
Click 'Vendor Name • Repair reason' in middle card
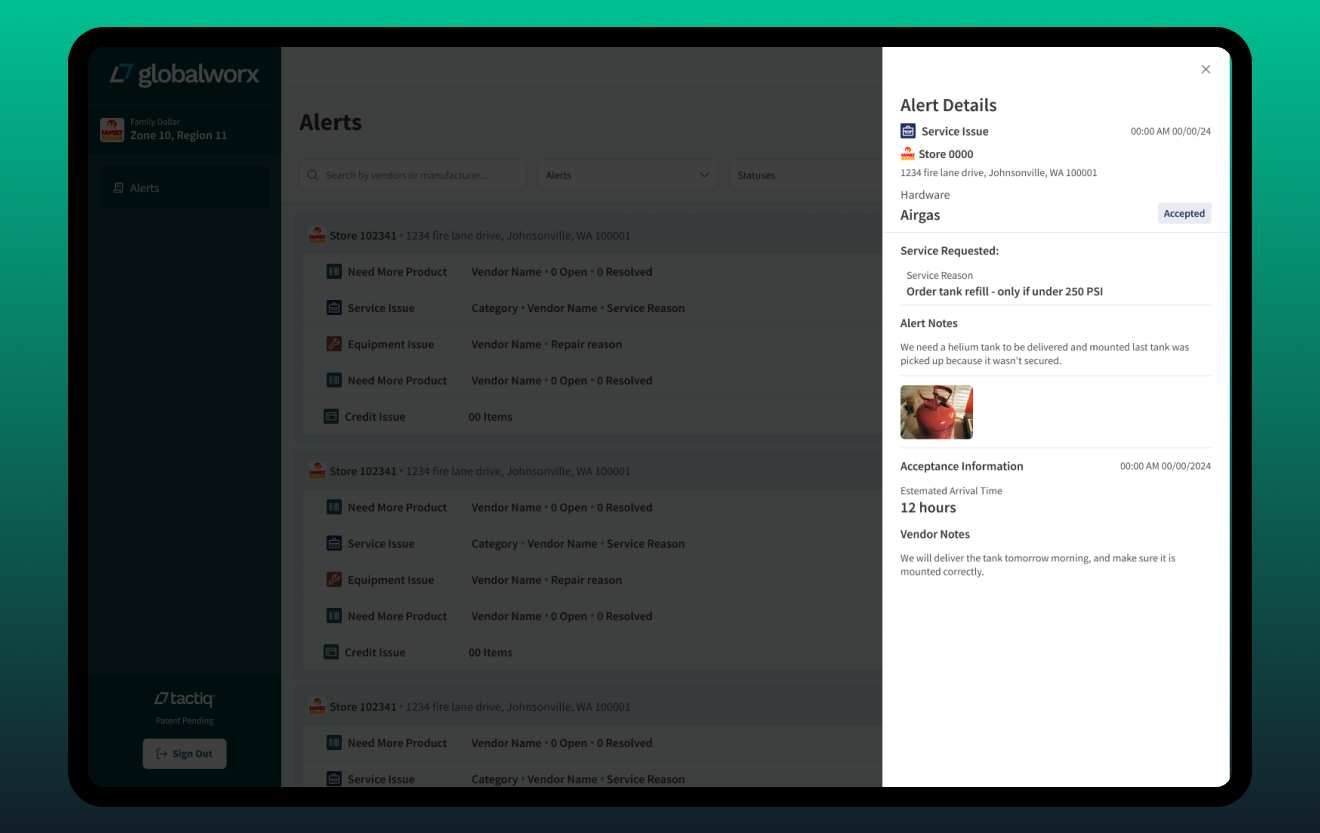tap(546, 580)
